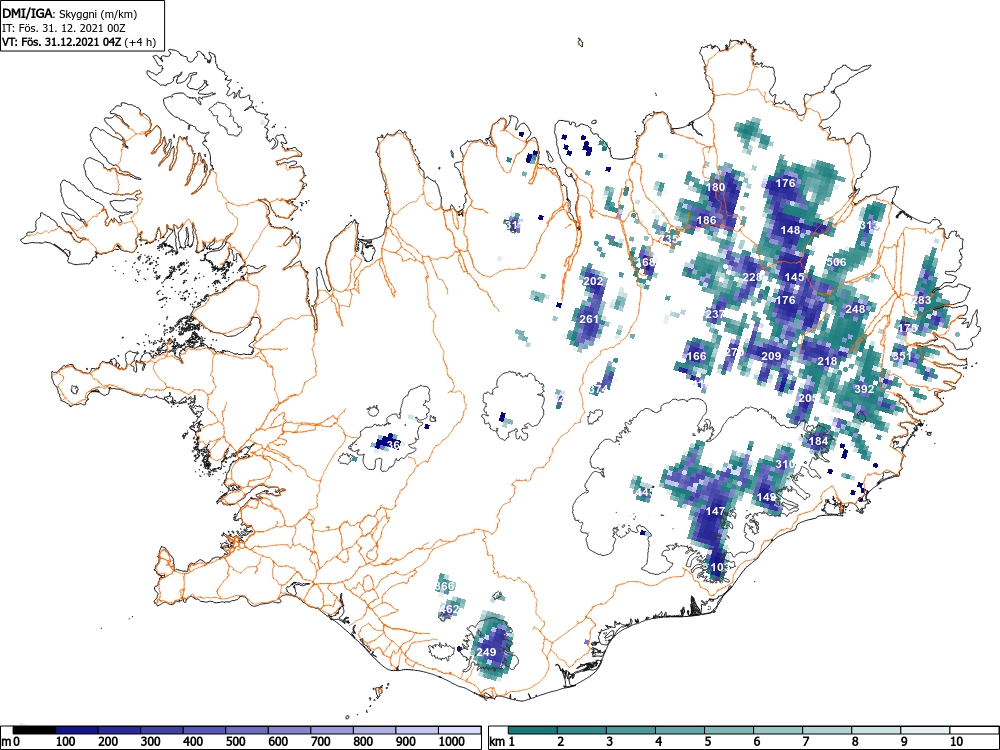Select teal swatch between 5 and 6 in km legend

tap(729, 730)
